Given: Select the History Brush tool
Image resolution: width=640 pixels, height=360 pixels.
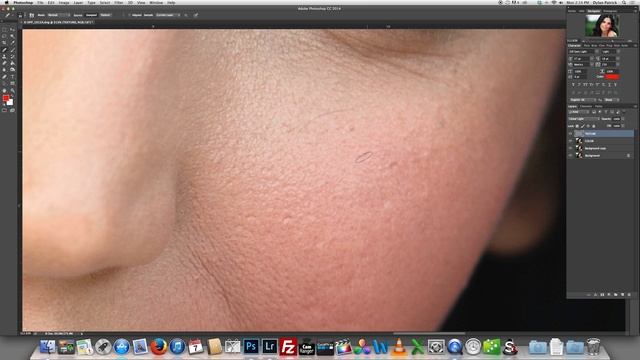Looking at the screenshot, I should [13, 57].
